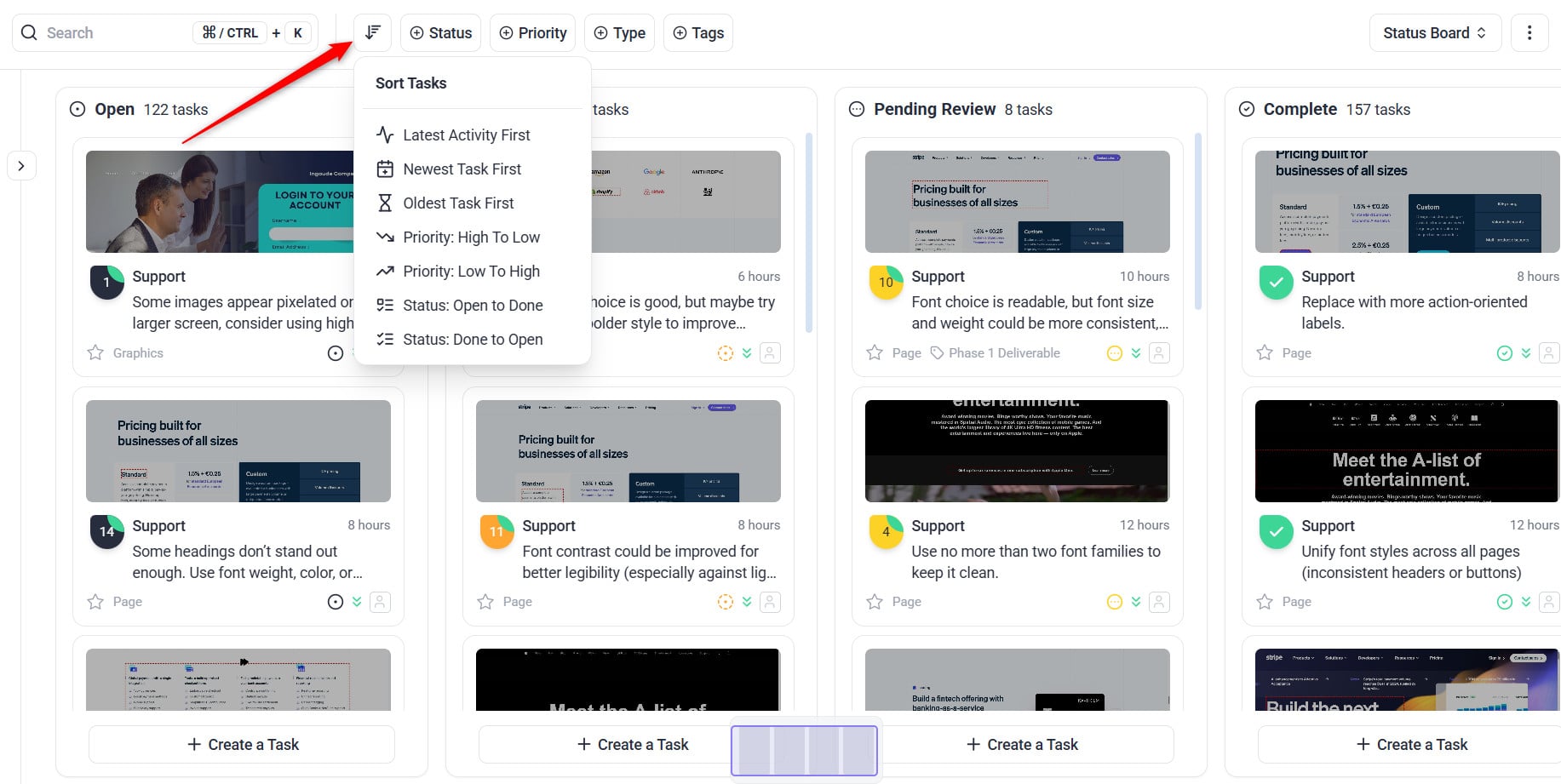Click priority chevrons on 'Some headings' task
This screenshot has height=784, width=1561.
[x=357, y=602]
